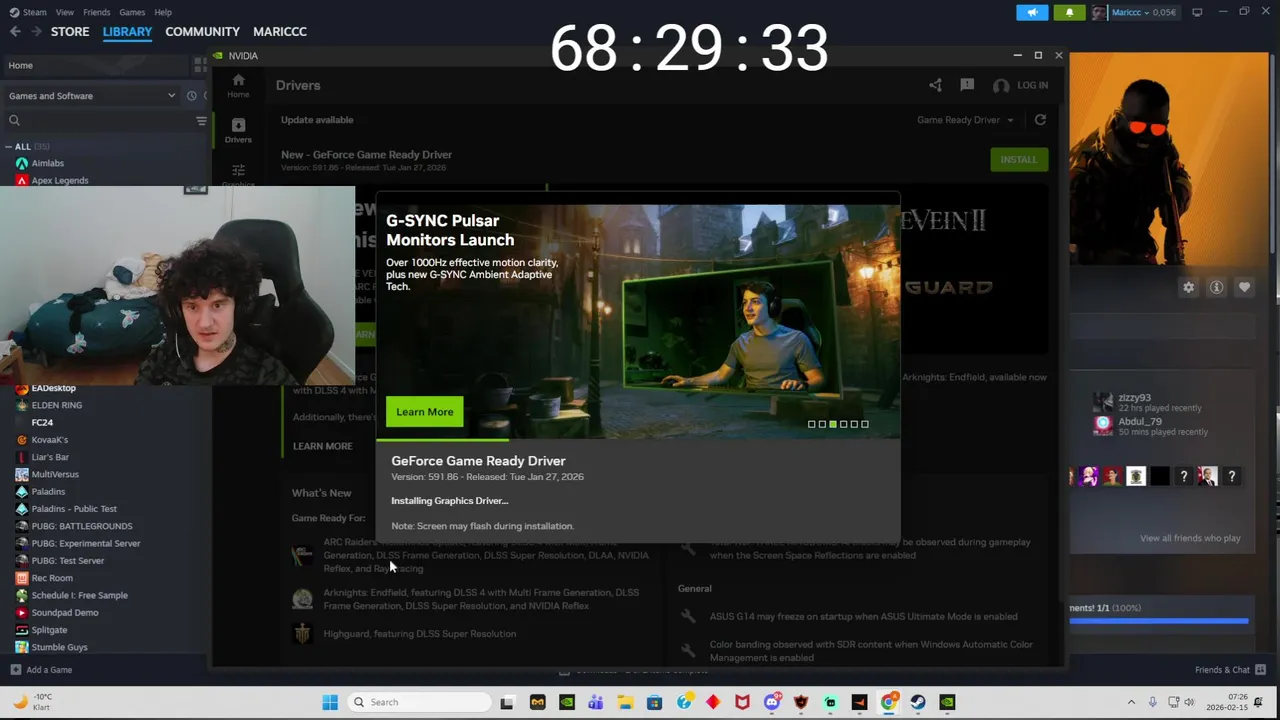Open the Steam LIBRARY tab
Viewport: 1280px width, 720px height.
(127, 32)
